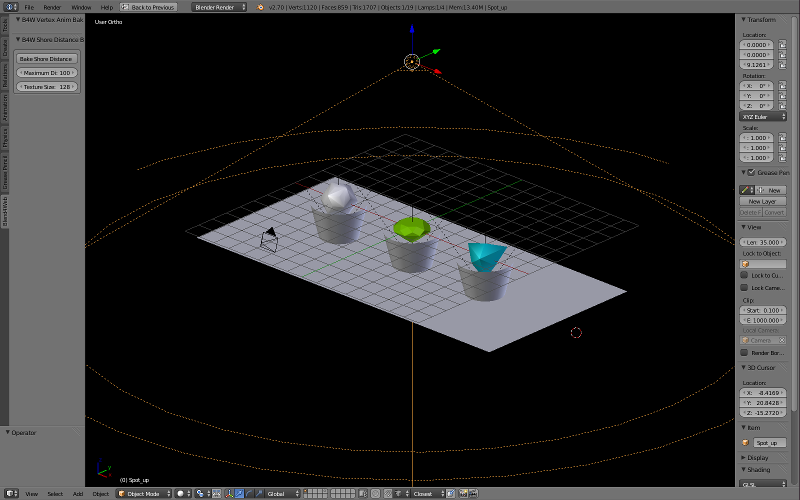Click the Grease Pencil draw pencil icon

pos(745,190)
